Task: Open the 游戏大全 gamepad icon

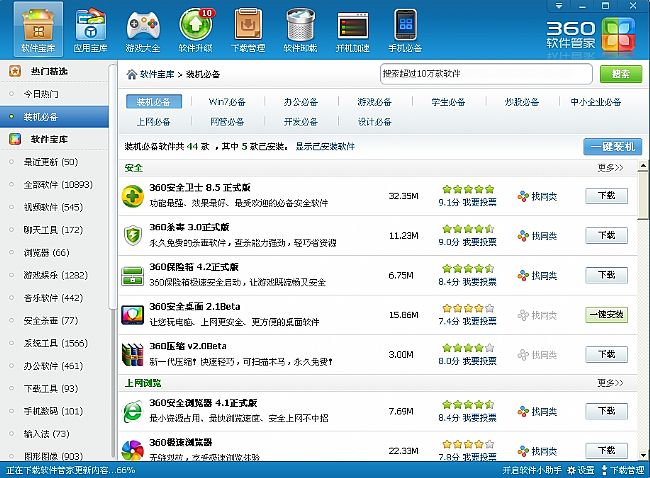Action: [143, 29]
